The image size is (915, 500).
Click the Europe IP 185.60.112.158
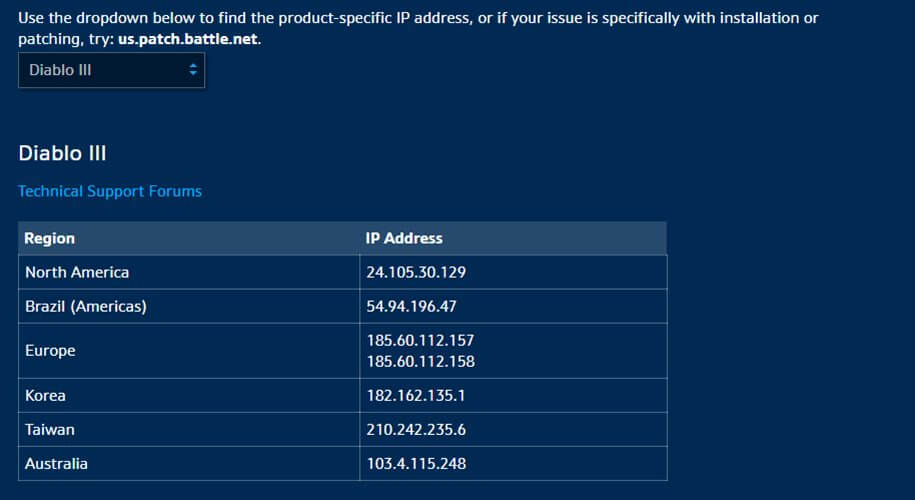420,361
